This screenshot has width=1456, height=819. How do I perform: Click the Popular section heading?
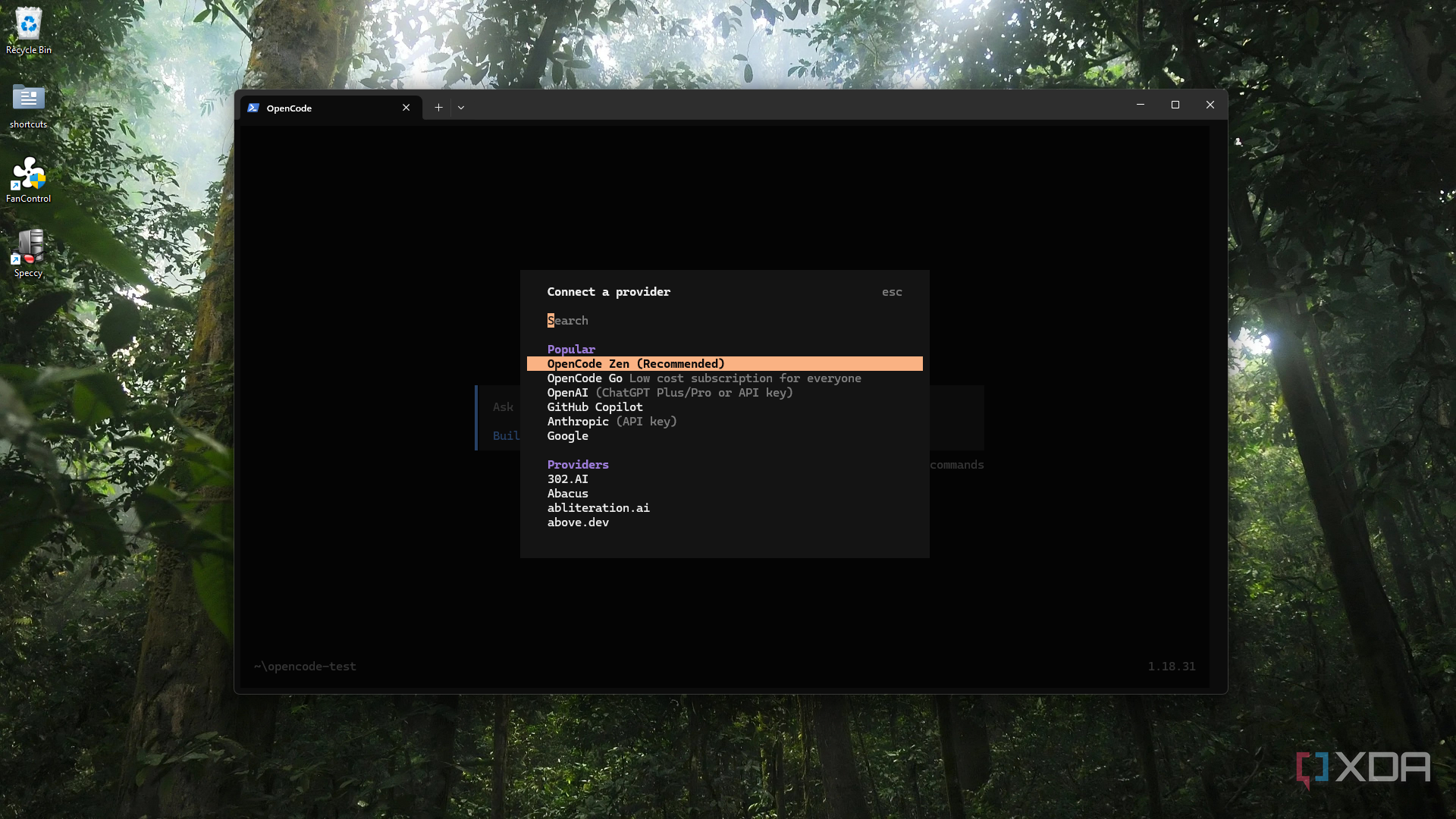571,350
